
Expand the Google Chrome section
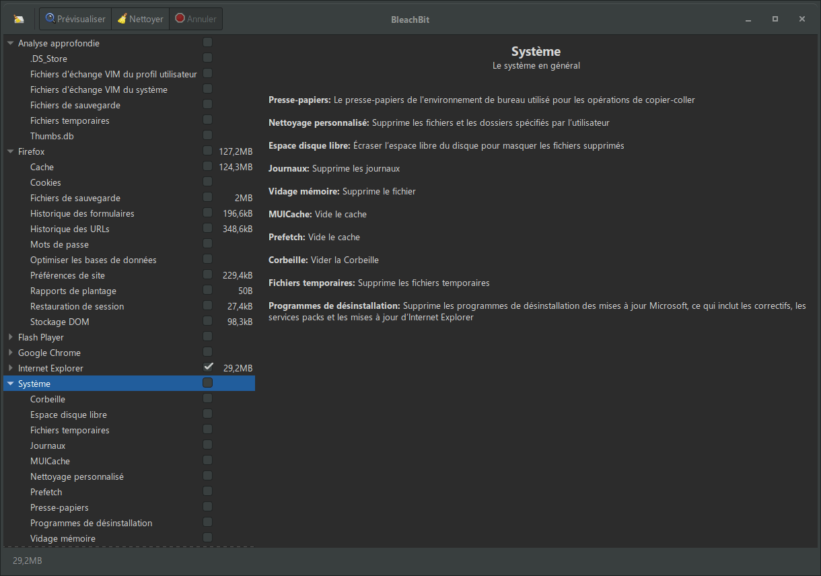11,352
